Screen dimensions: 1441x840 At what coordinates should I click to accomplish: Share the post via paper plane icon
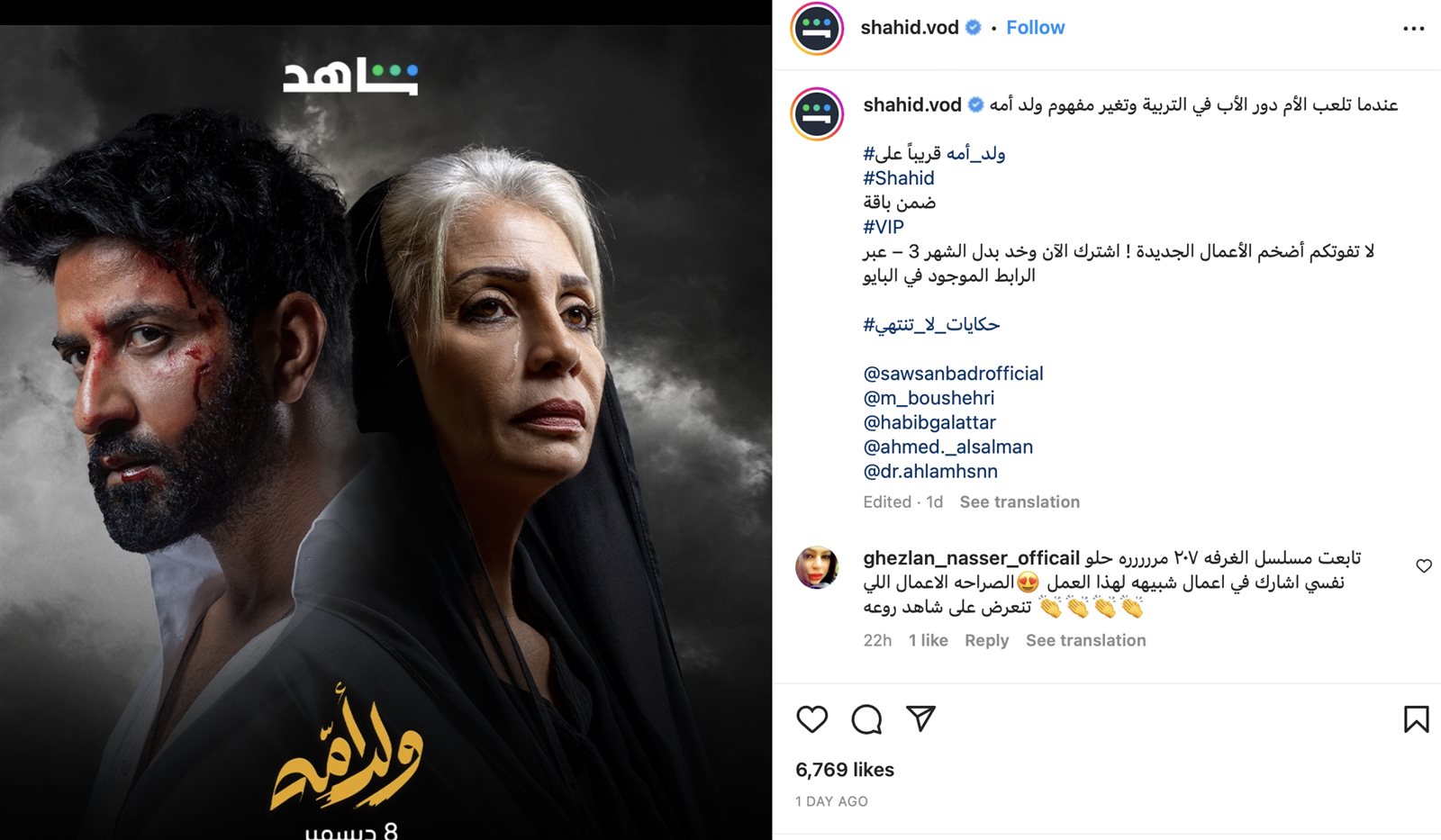920,718
